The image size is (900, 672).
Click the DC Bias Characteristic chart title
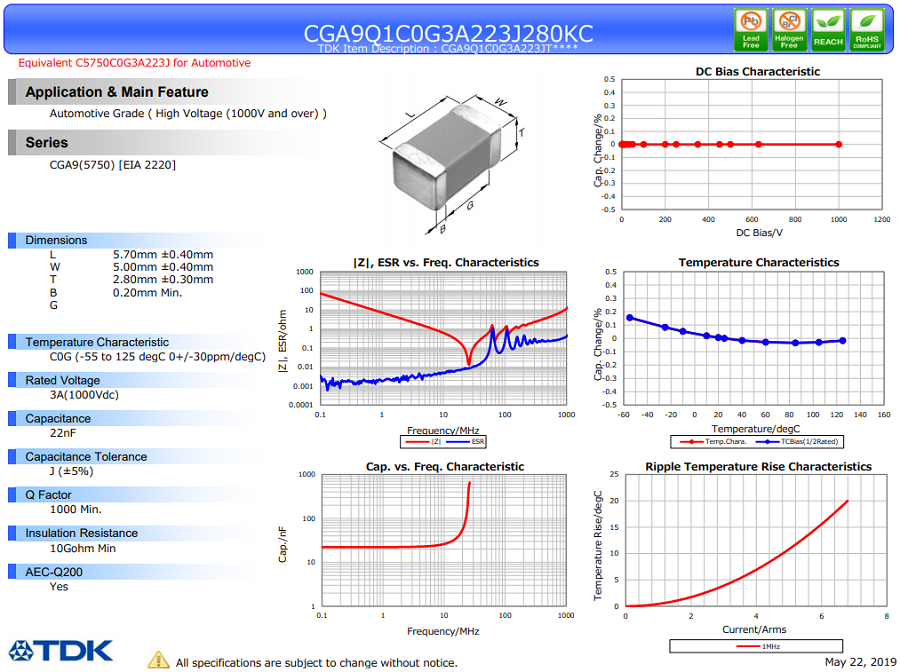coord(758,72)
